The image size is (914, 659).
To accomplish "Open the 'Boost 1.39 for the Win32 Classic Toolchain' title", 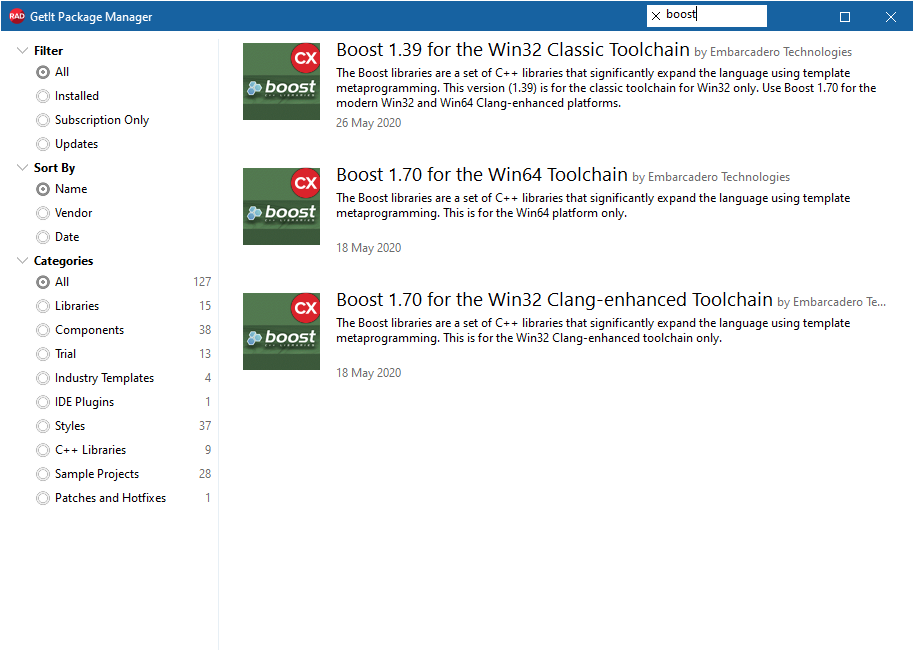I will (513, 50).
